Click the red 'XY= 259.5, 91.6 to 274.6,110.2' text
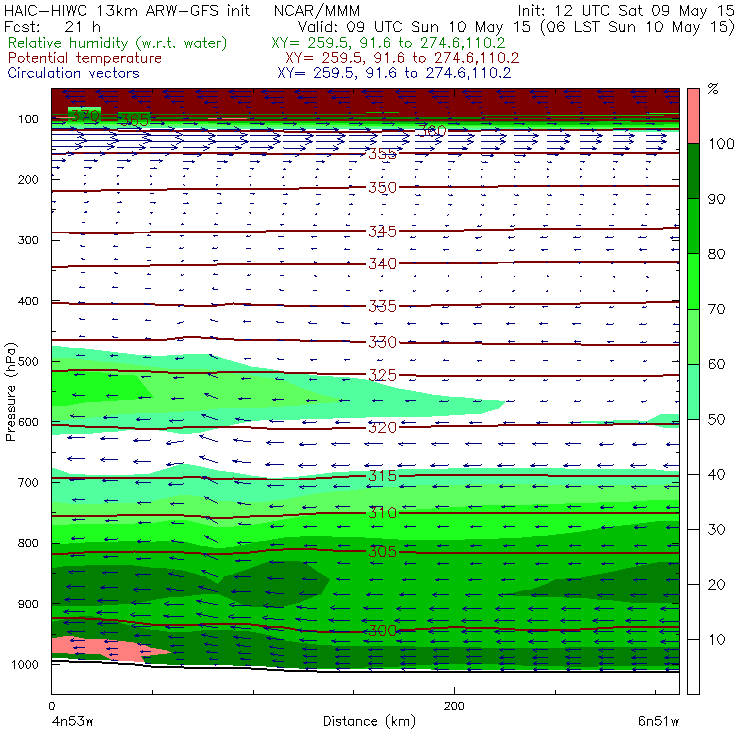The height and width of the screenshot is (740, 740). (x=402, y=58)
